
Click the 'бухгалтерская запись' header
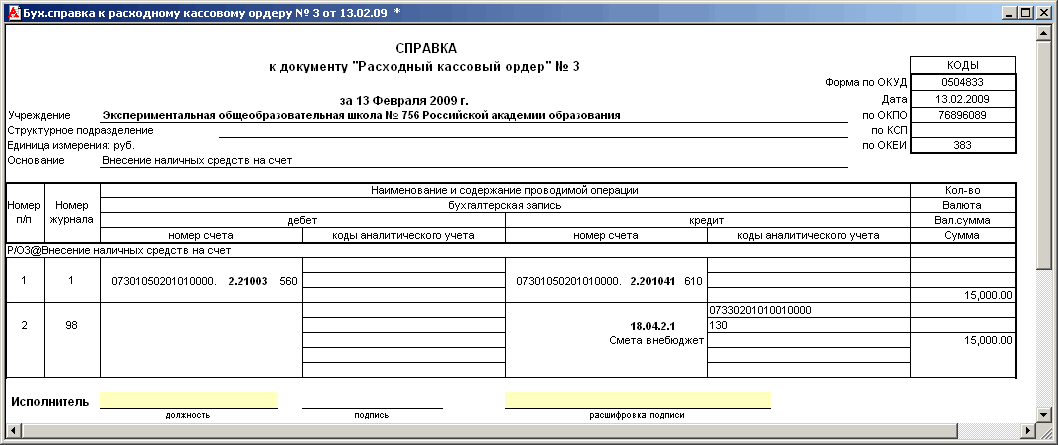pos(505,205)
